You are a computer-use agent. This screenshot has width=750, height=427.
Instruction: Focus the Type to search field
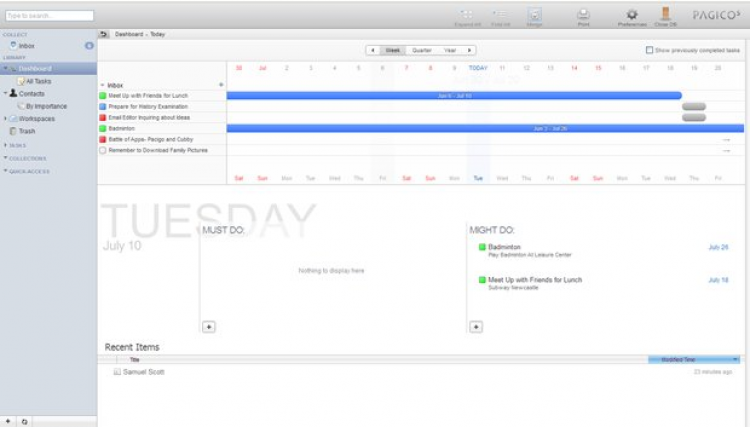49,16
